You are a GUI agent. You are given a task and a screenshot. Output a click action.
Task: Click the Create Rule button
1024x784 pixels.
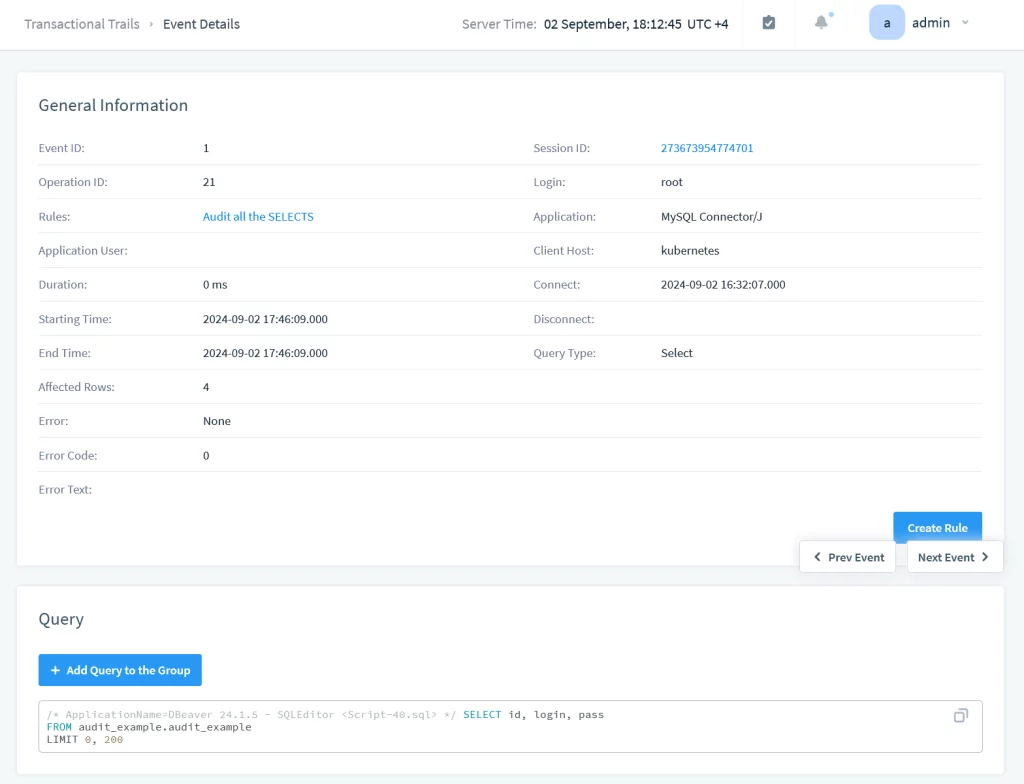[x=937, y=527]
